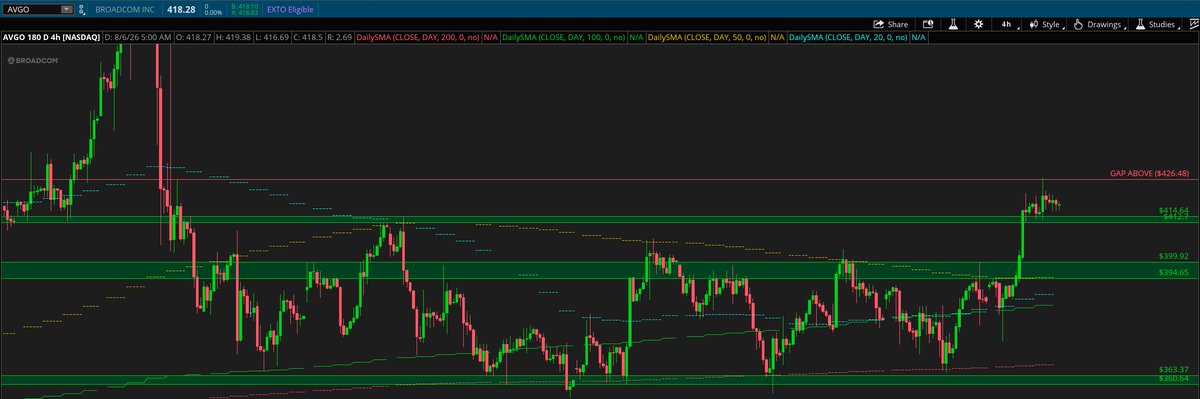This screenshot has height=399, width=1200.
Task: Open the flask product depth icon
Action: point(953,24)
